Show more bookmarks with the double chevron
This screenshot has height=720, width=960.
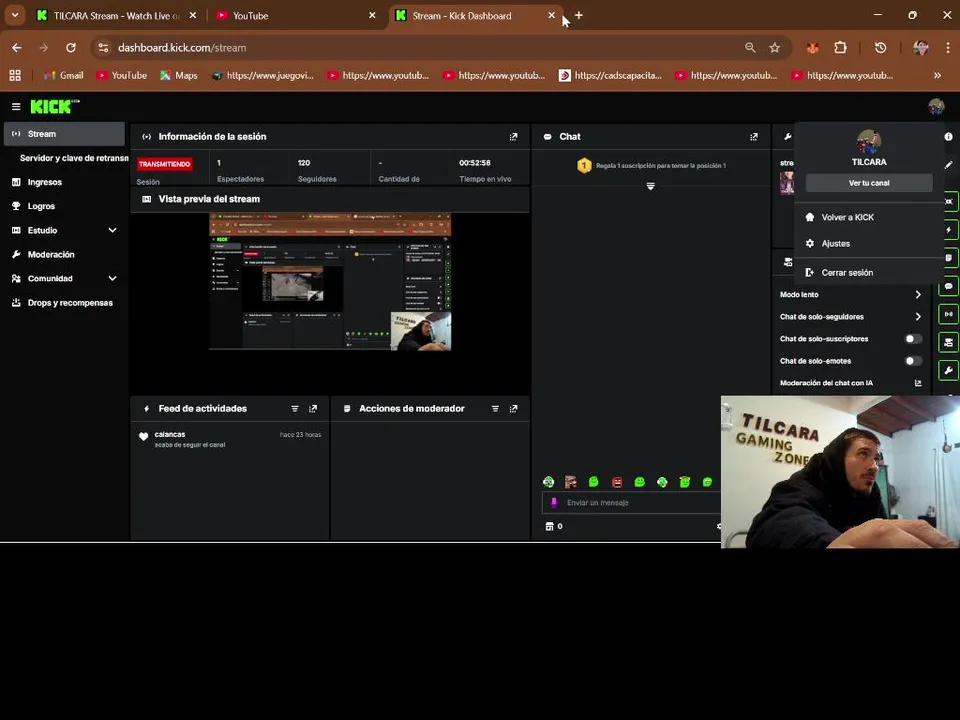point(937,75)
